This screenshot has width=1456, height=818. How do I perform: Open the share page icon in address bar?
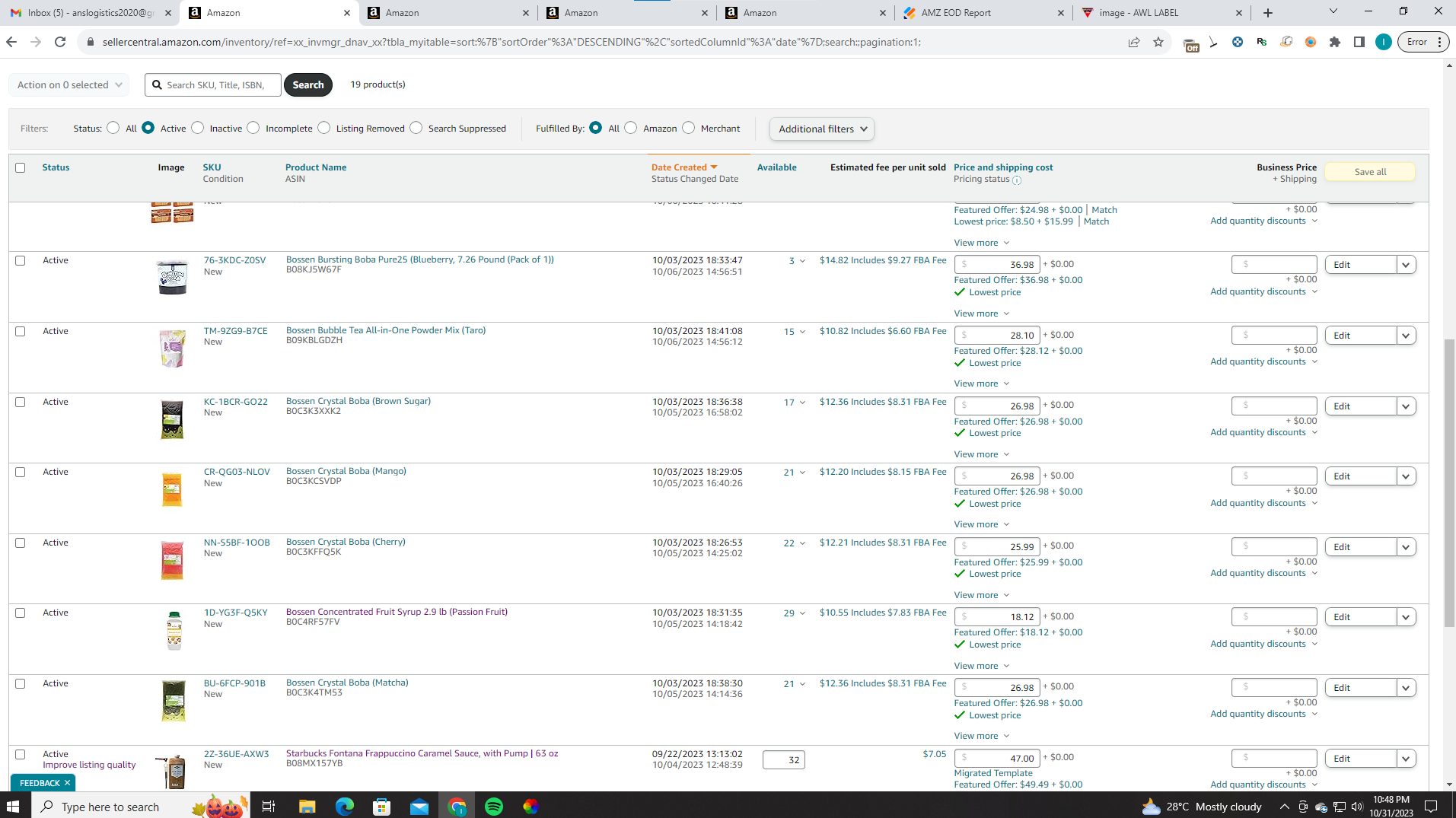tap(1134, 42)
